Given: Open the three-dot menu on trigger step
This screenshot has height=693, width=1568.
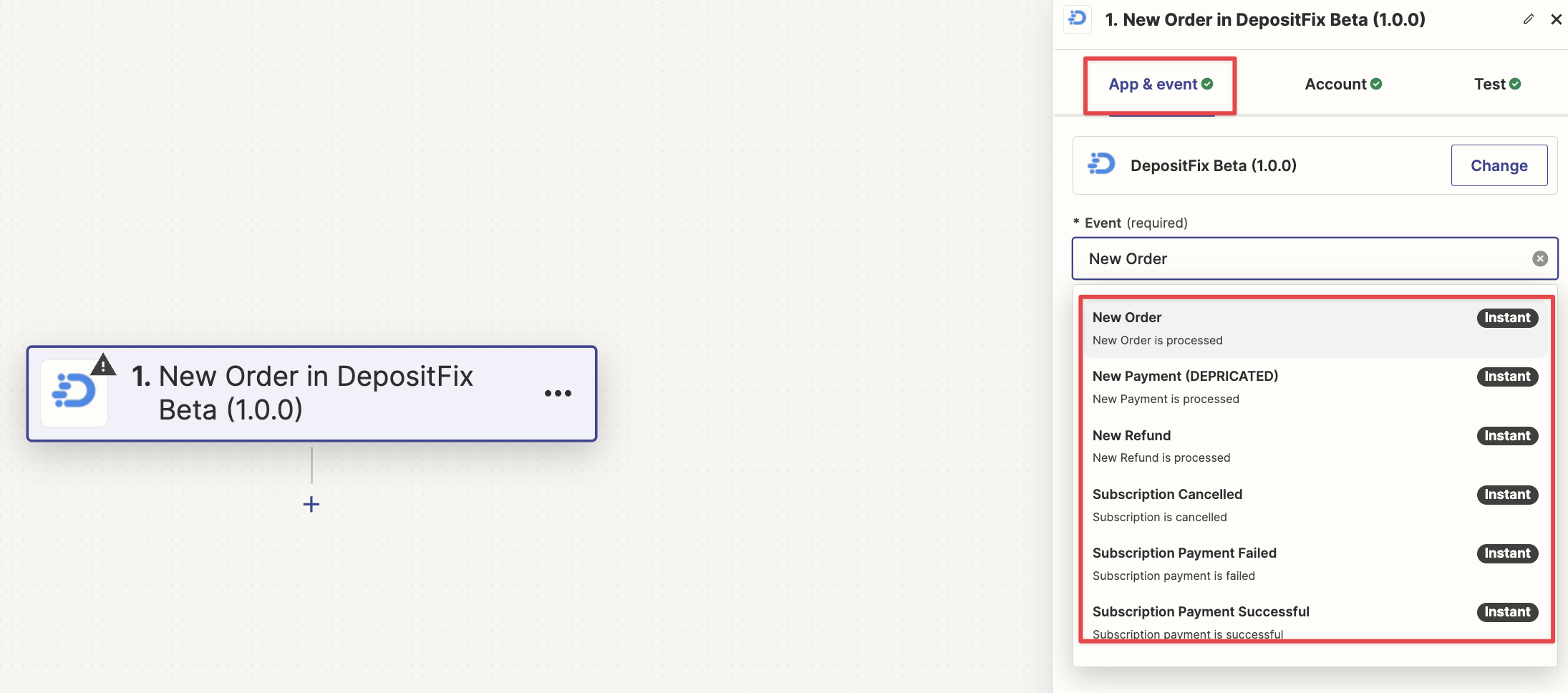Looking at the screenshot, I should coord(558,393).
